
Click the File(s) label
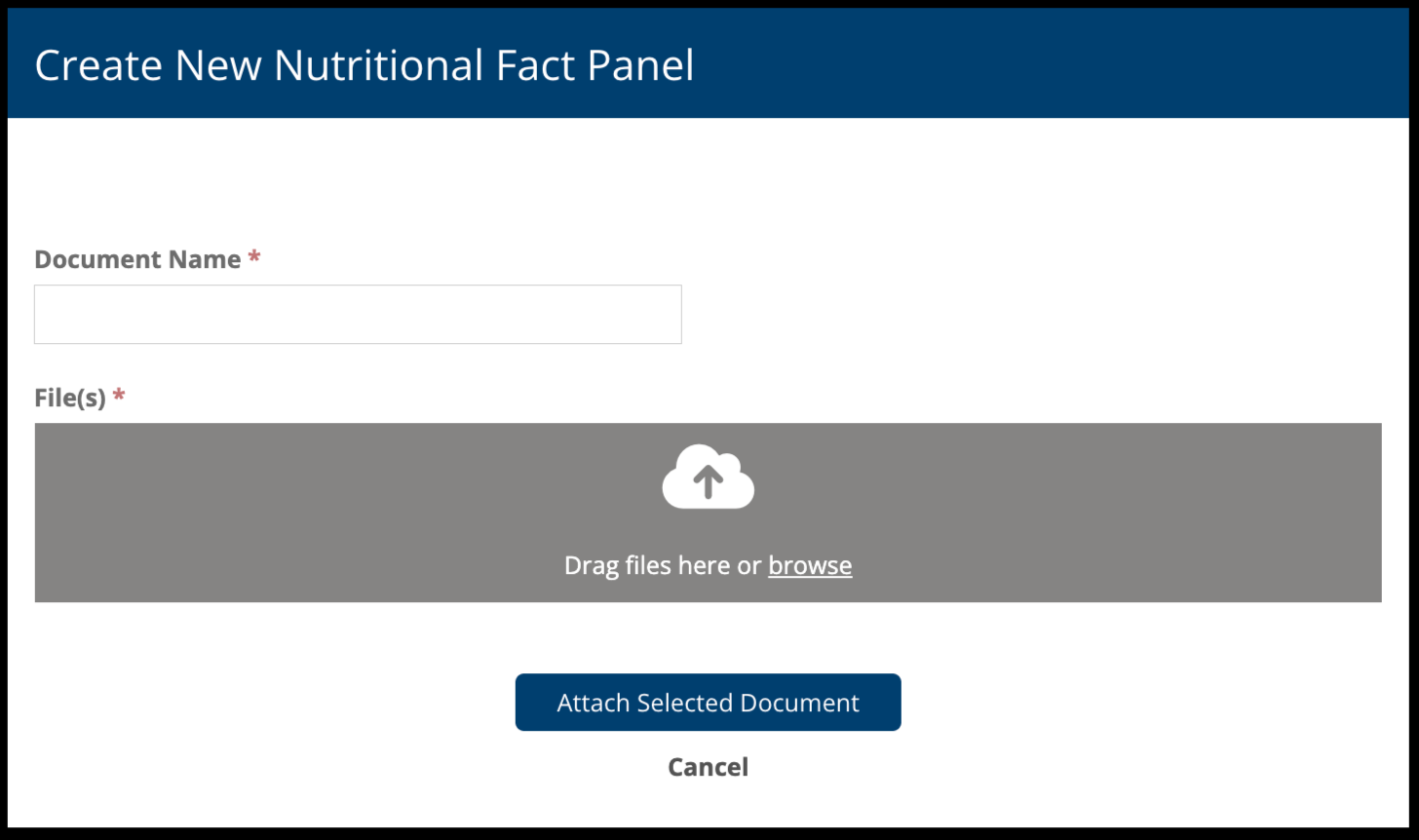click(70, 398)
